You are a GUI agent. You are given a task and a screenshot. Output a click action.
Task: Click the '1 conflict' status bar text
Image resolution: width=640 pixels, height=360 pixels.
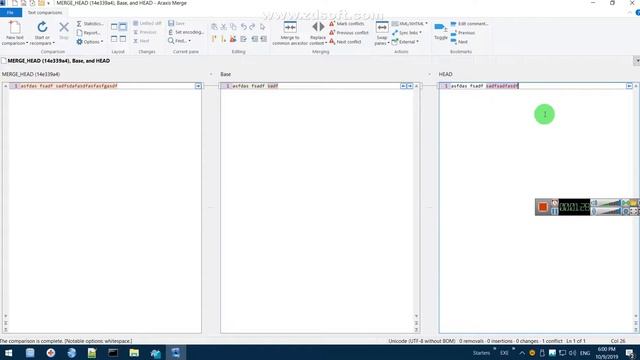pyautogui.click(x=553, y=341)
